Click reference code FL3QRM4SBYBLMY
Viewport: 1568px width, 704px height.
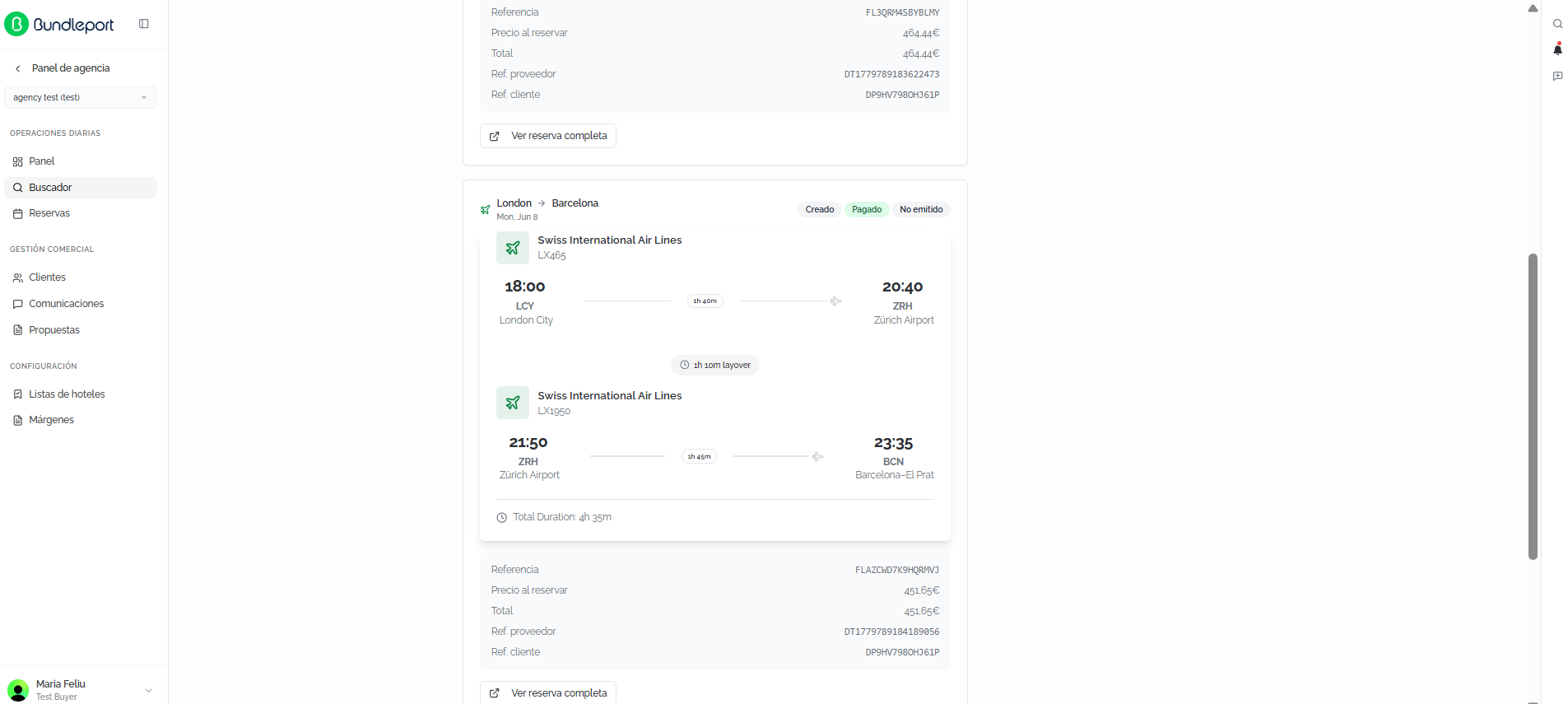click(x=902, y=12)
